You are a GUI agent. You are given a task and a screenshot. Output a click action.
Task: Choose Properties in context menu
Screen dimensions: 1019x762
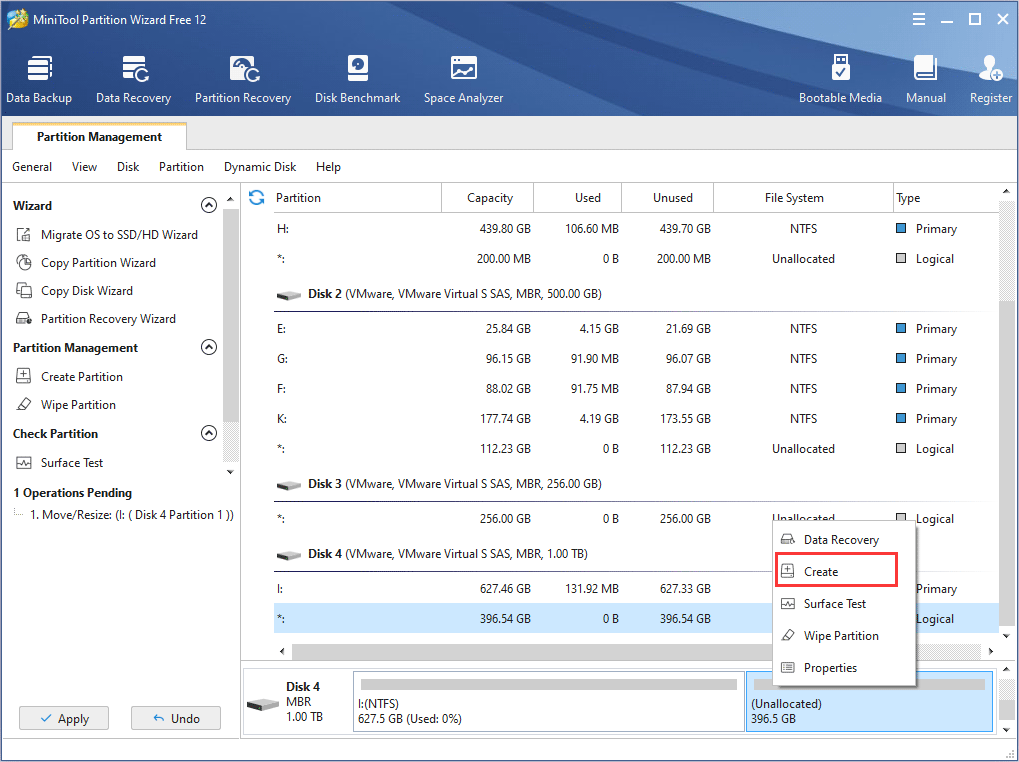(844, 667)
